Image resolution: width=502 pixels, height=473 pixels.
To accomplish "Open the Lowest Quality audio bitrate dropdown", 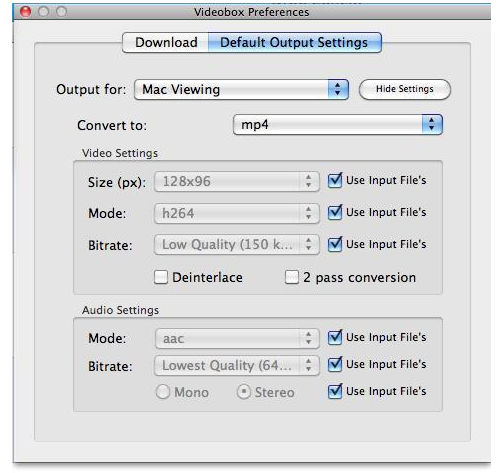I will tap(237, 366).
